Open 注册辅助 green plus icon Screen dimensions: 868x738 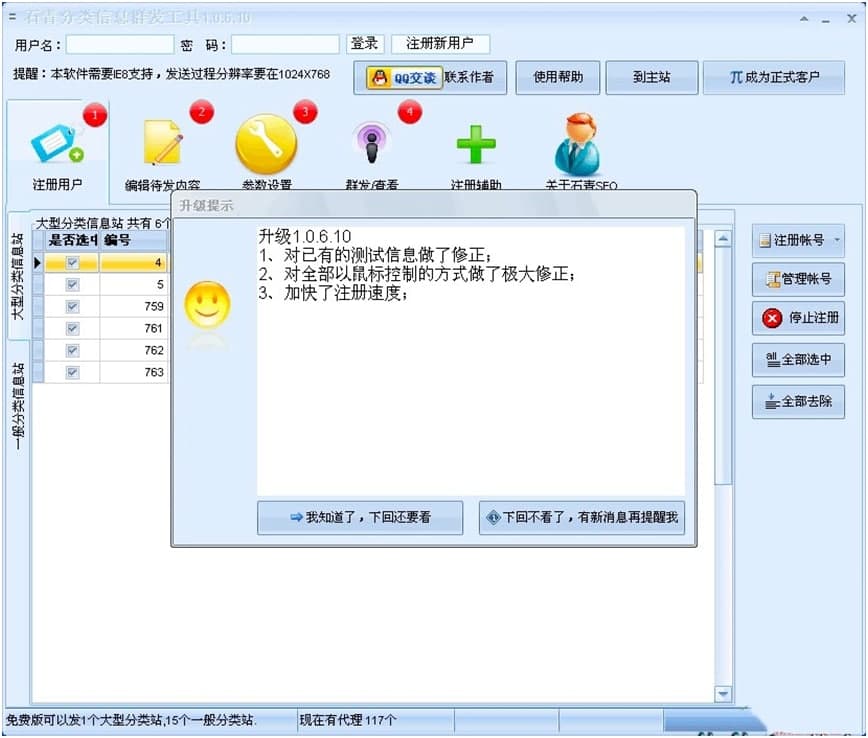pos(476,144)
